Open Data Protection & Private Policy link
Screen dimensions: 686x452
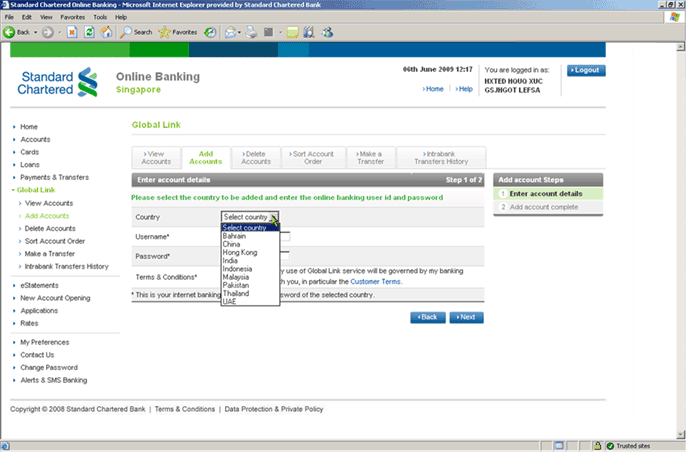tap(274, 409)
